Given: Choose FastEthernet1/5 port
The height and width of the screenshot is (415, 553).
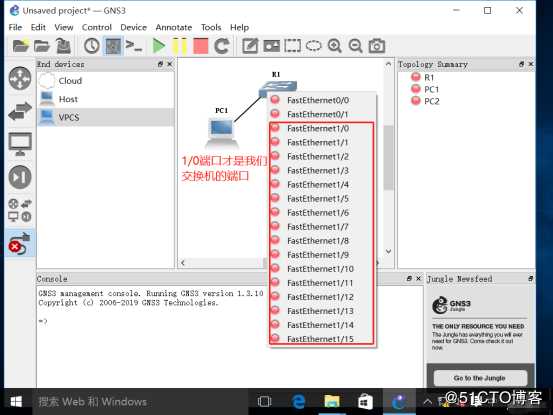Looking at the screenshot, I should pos(322,199).
